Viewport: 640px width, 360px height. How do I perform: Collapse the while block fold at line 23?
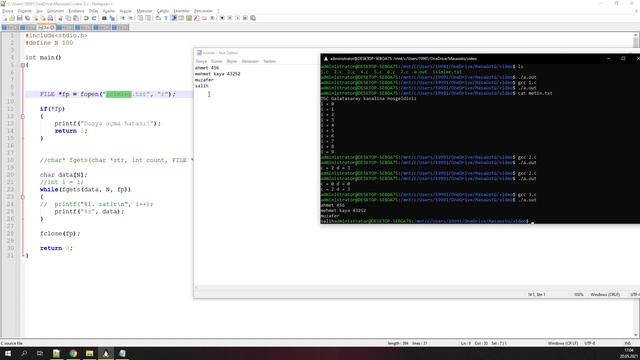tap(23, 197)
